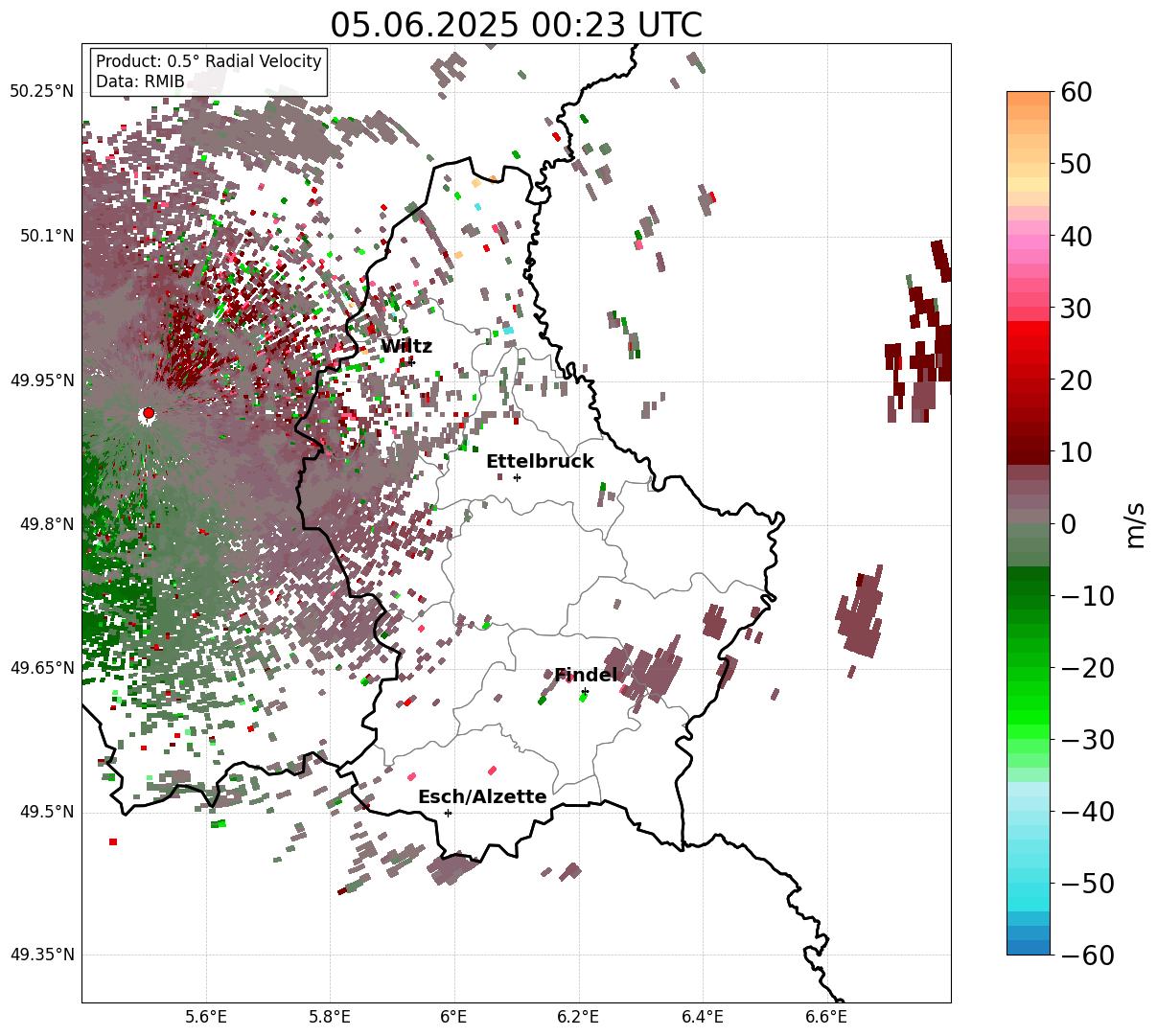
Task: Click the 50.25°N latitude label
Action: 42,92
